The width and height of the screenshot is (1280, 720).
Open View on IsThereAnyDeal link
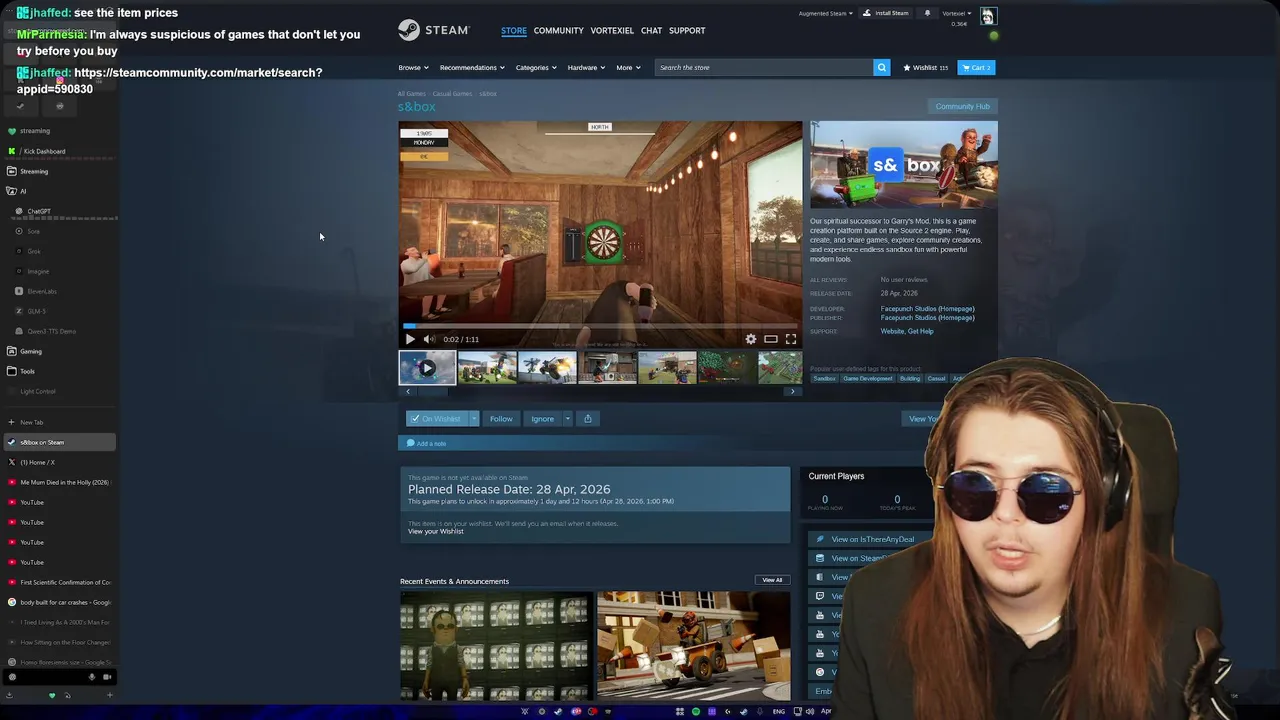point(872,539)
